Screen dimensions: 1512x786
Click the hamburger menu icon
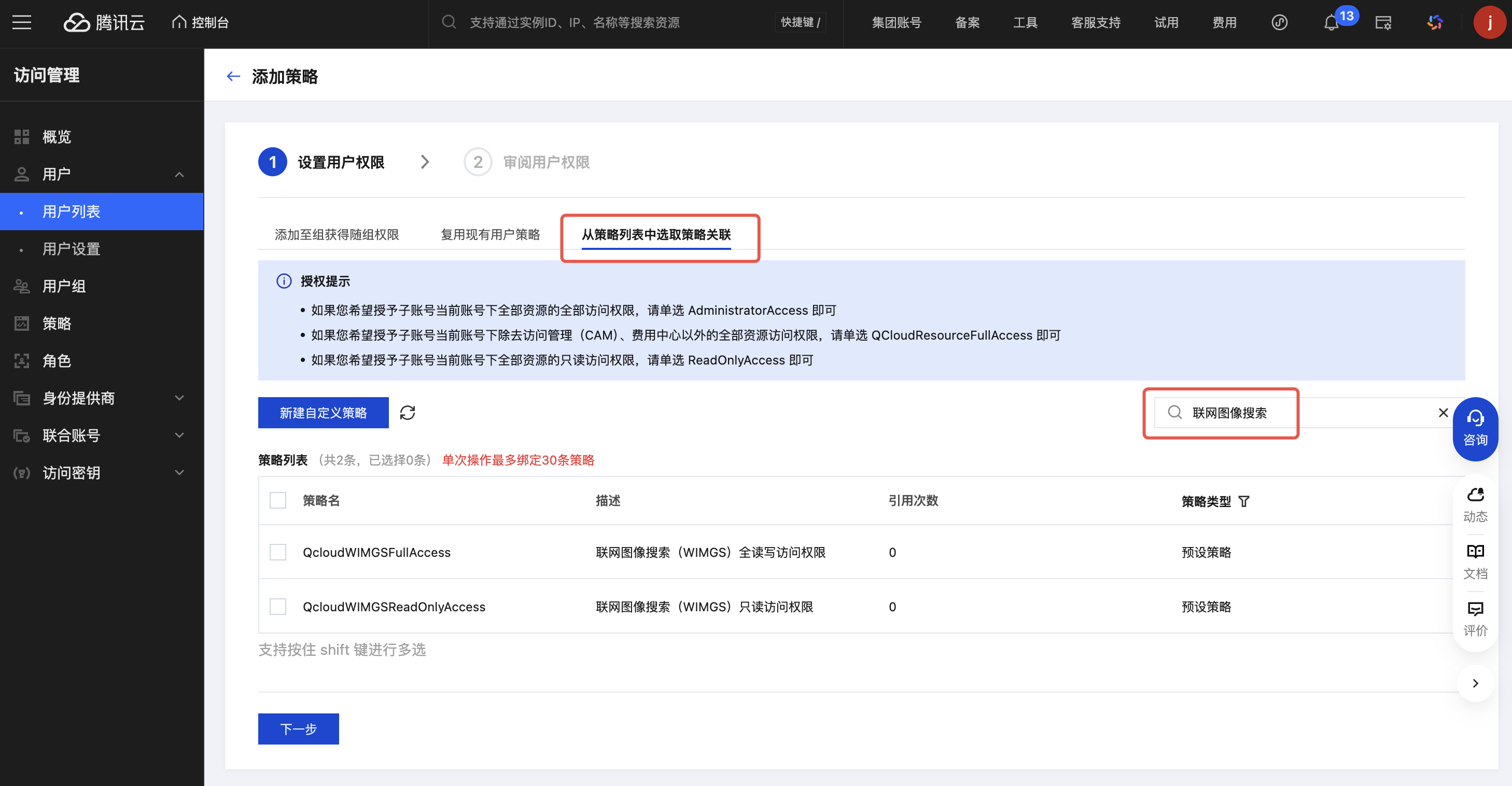click(22, 23)
